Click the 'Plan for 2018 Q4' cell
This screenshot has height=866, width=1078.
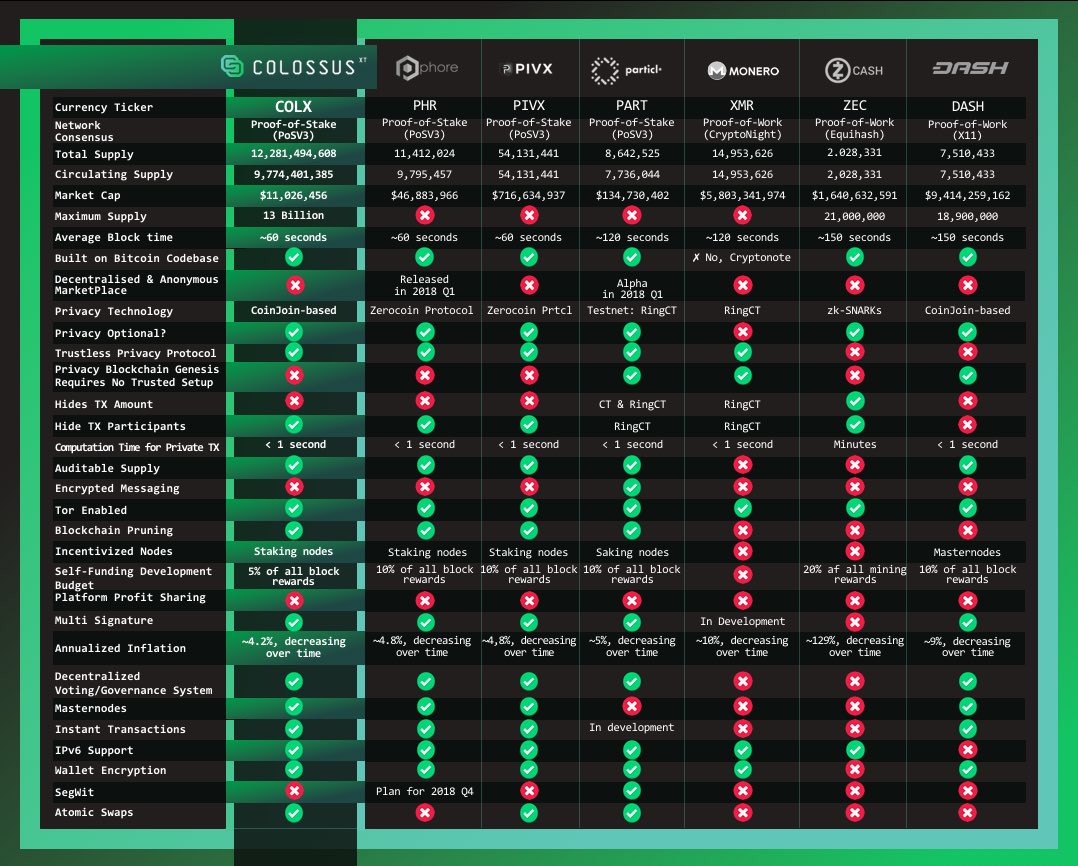pyautogui.click(x=425, y=792)
